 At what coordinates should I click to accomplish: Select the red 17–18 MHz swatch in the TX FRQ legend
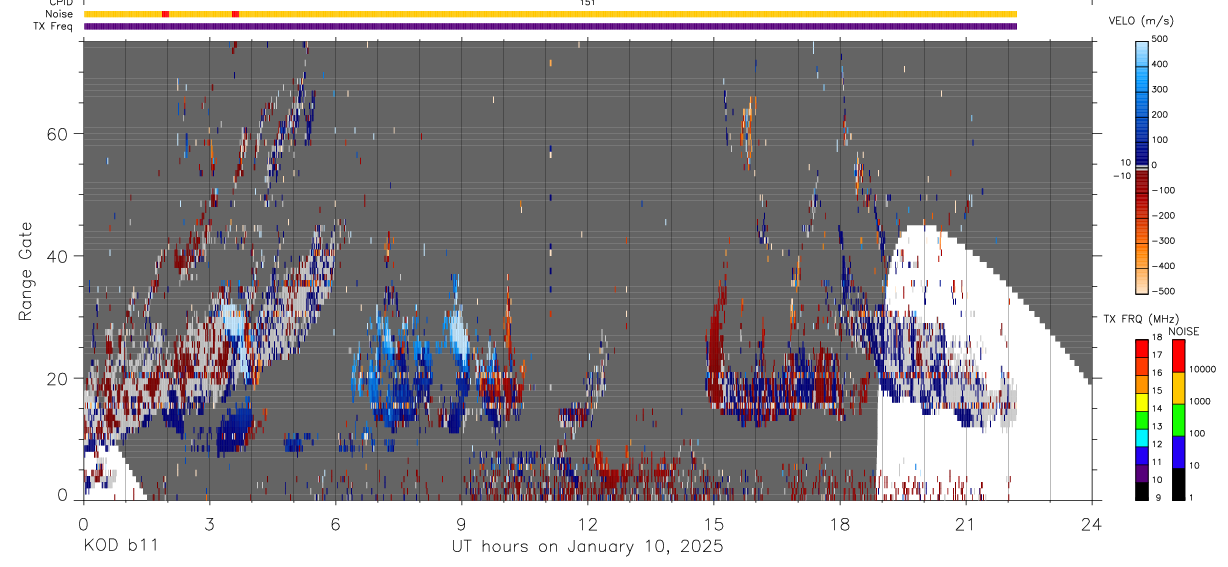pyautogui.click(x=1141, y=348)
